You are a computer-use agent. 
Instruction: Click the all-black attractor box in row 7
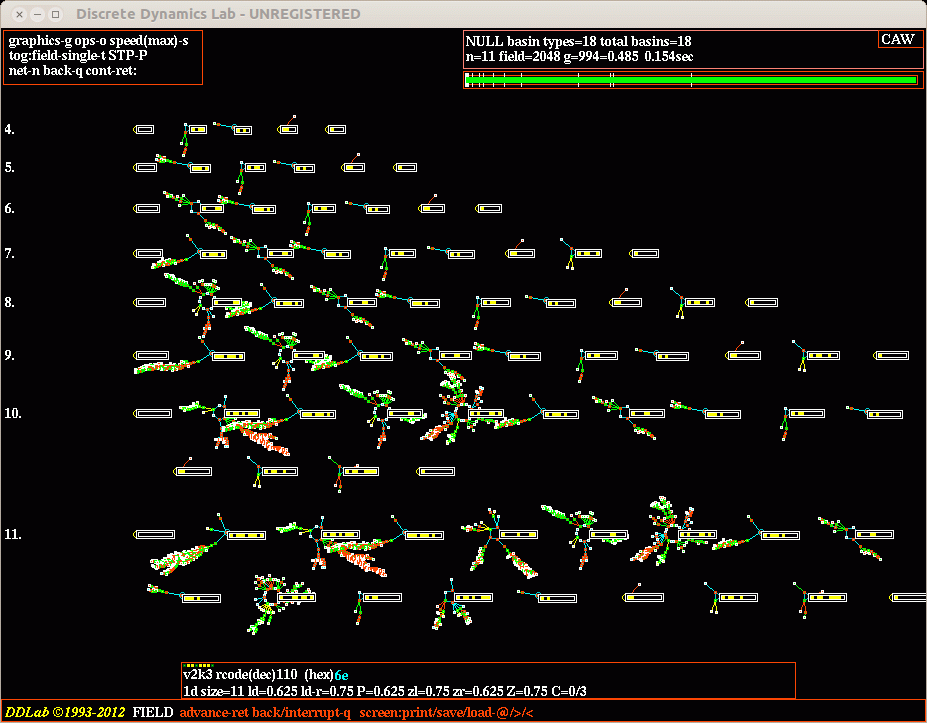[148, 254]
